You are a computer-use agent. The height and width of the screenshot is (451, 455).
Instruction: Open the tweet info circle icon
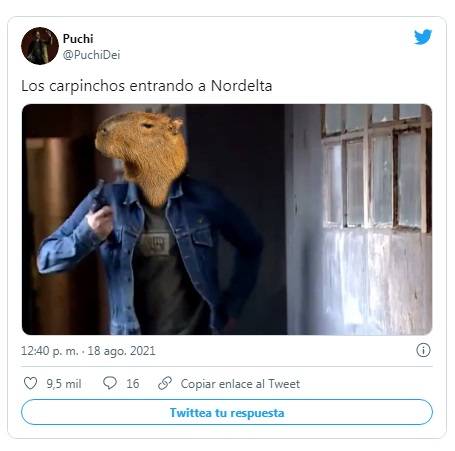click(x=423, y=350)
